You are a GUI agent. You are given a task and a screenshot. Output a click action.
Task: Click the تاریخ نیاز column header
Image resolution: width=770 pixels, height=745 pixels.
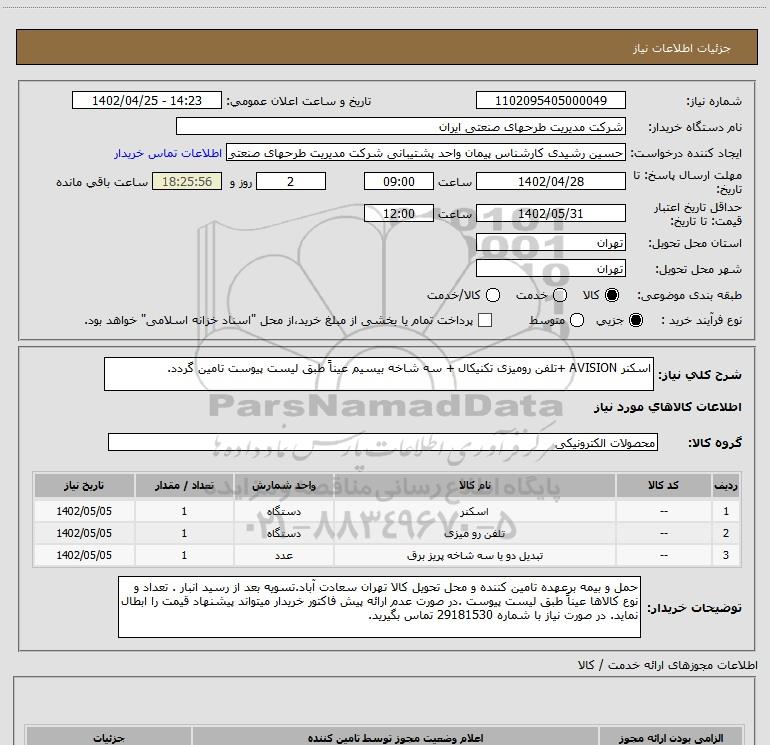(x=84, y=485)
